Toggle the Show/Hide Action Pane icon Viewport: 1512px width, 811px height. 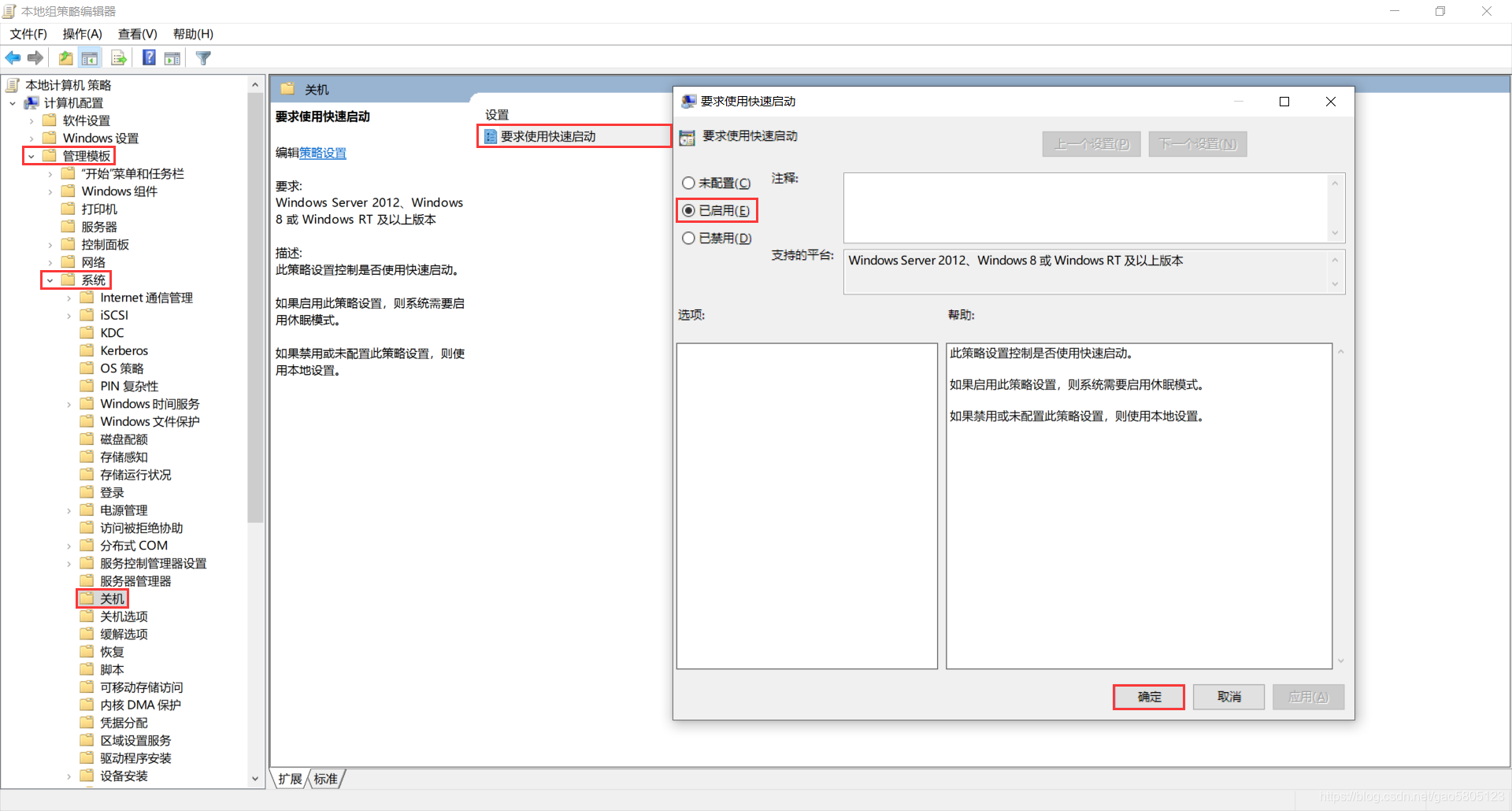pyautogui.click(x=172, y=57)
